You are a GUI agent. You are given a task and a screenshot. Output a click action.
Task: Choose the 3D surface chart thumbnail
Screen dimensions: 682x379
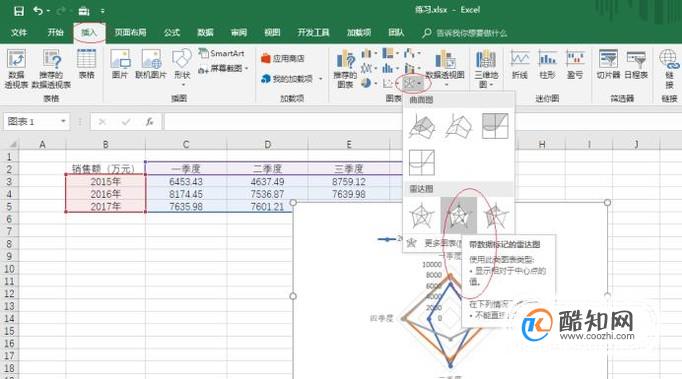coord(421,126)
